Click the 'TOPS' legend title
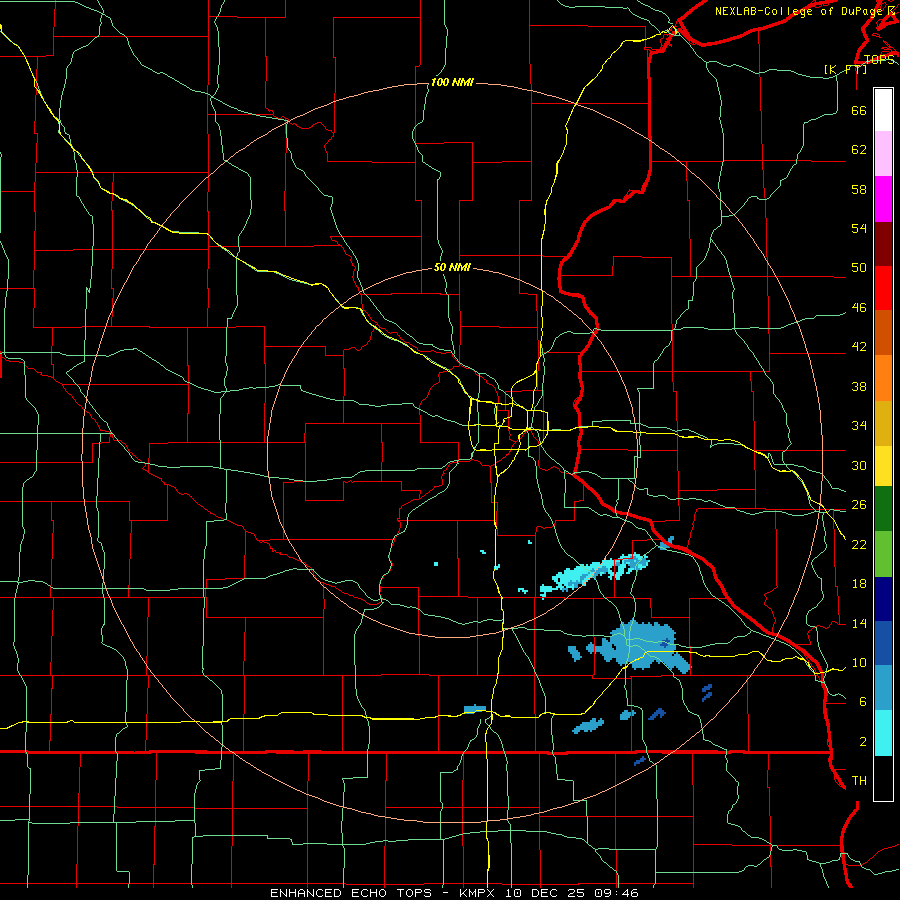 (879, 60)
